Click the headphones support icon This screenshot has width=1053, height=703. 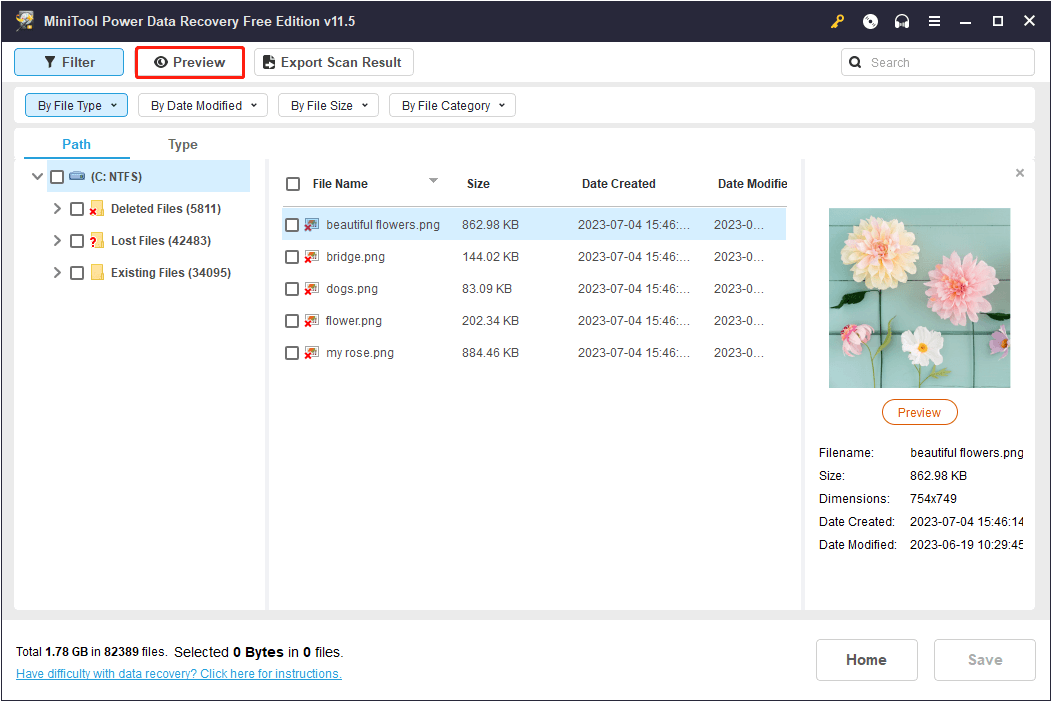(902, 21)
